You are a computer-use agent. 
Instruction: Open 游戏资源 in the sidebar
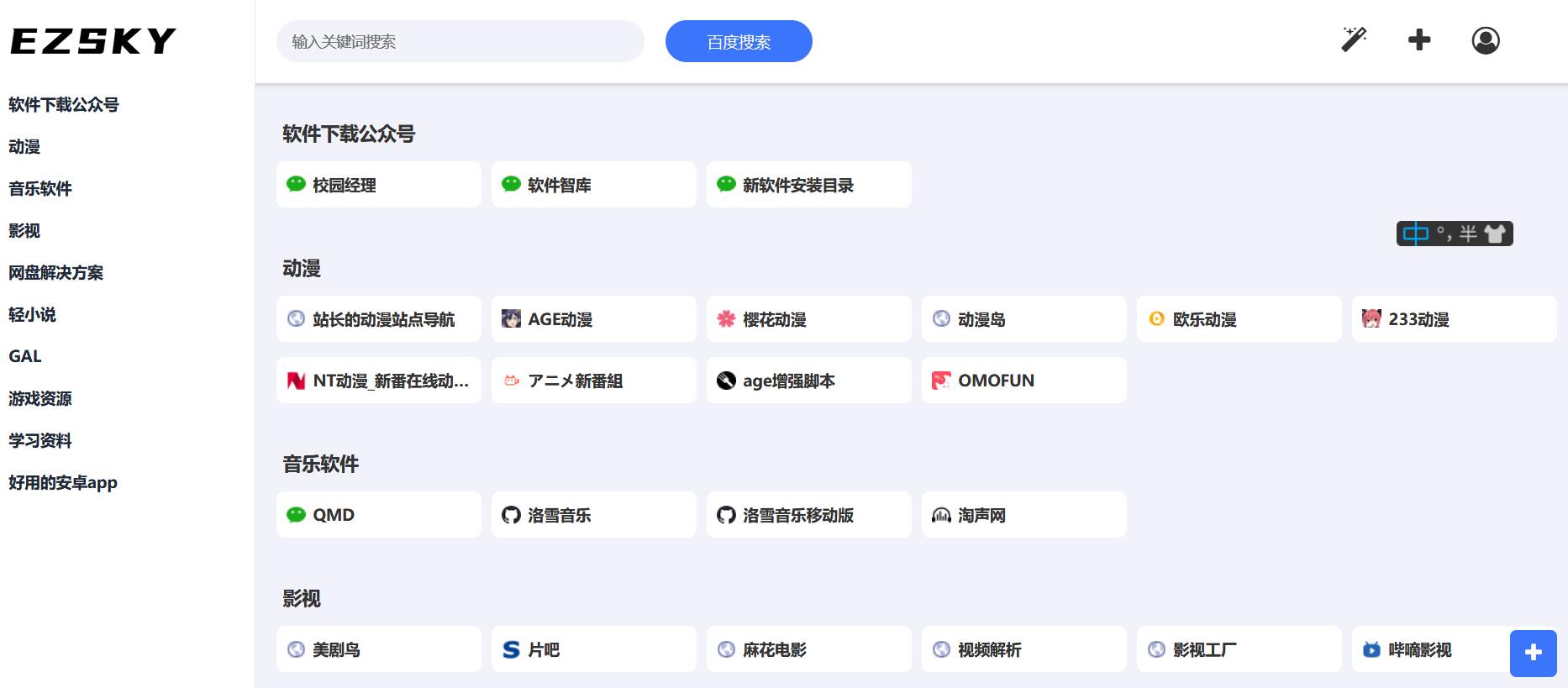40,399
